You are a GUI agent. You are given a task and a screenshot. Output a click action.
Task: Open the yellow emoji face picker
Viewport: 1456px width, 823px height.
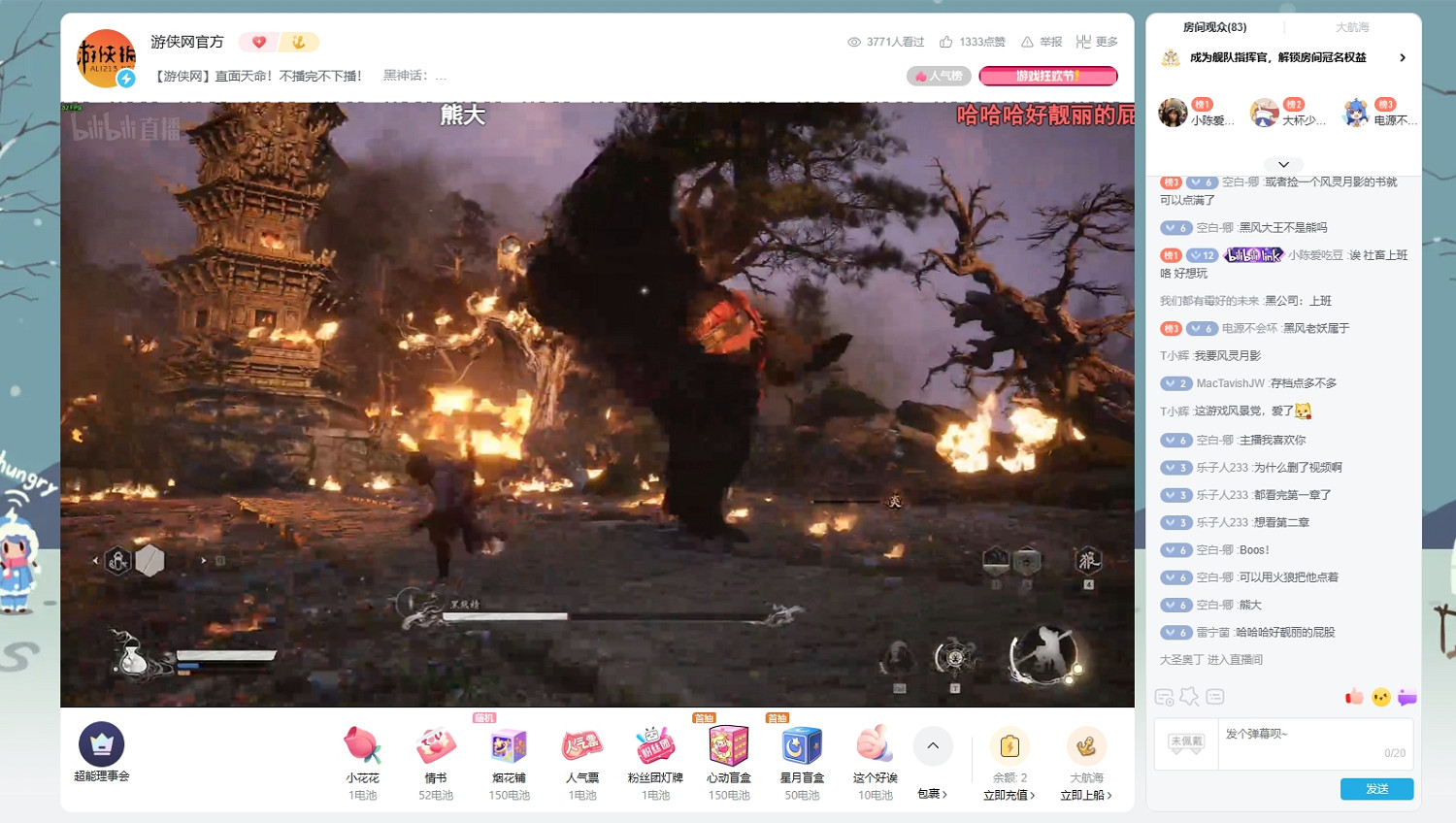pos(1380,697)
